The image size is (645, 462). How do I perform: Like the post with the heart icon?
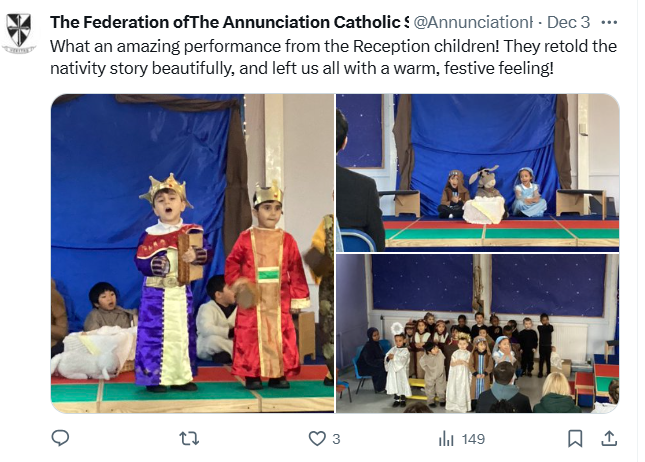(316, 438)
